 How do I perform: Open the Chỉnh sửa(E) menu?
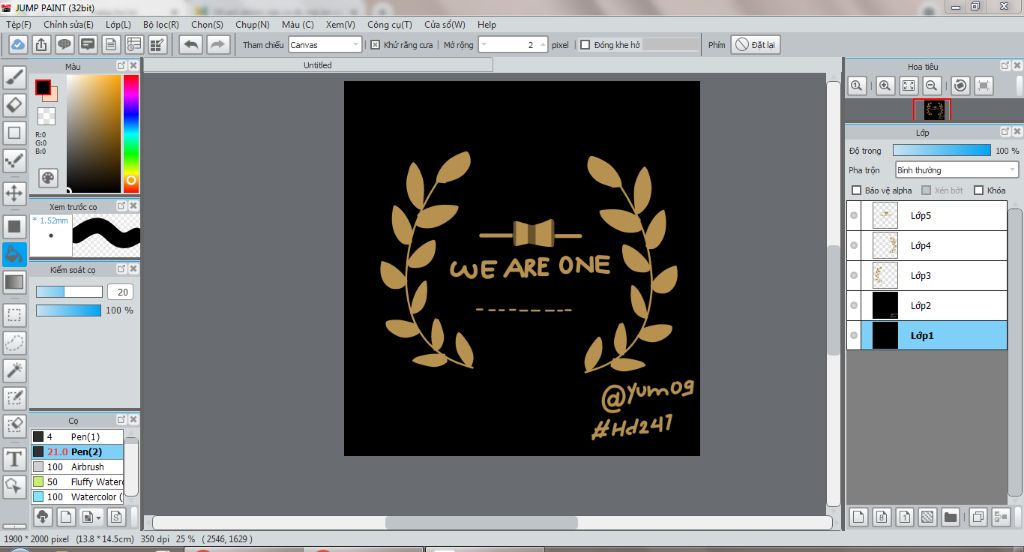pyautogui.click(x=69, y=24)
